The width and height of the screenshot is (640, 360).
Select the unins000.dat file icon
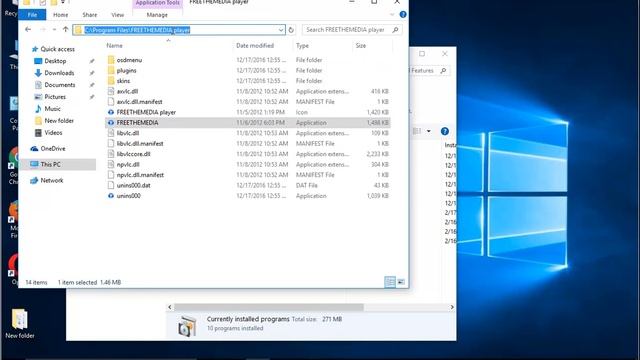(111, 185)
